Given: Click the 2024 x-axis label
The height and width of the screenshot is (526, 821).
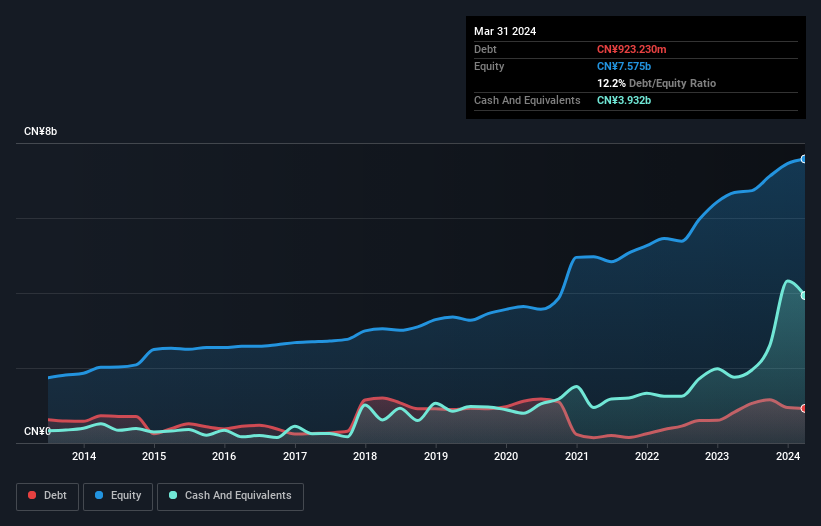Looking at the screenshot, I should (788, 456).
